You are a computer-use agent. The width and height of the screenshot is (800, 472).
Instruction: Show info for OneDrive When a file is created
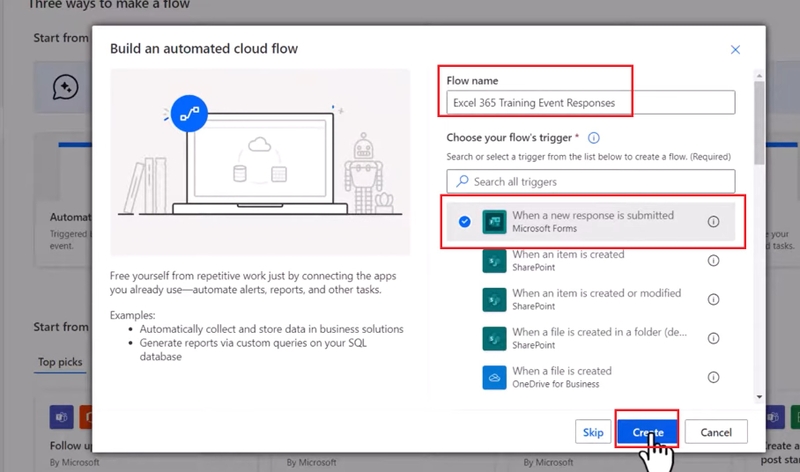point(713,377)
